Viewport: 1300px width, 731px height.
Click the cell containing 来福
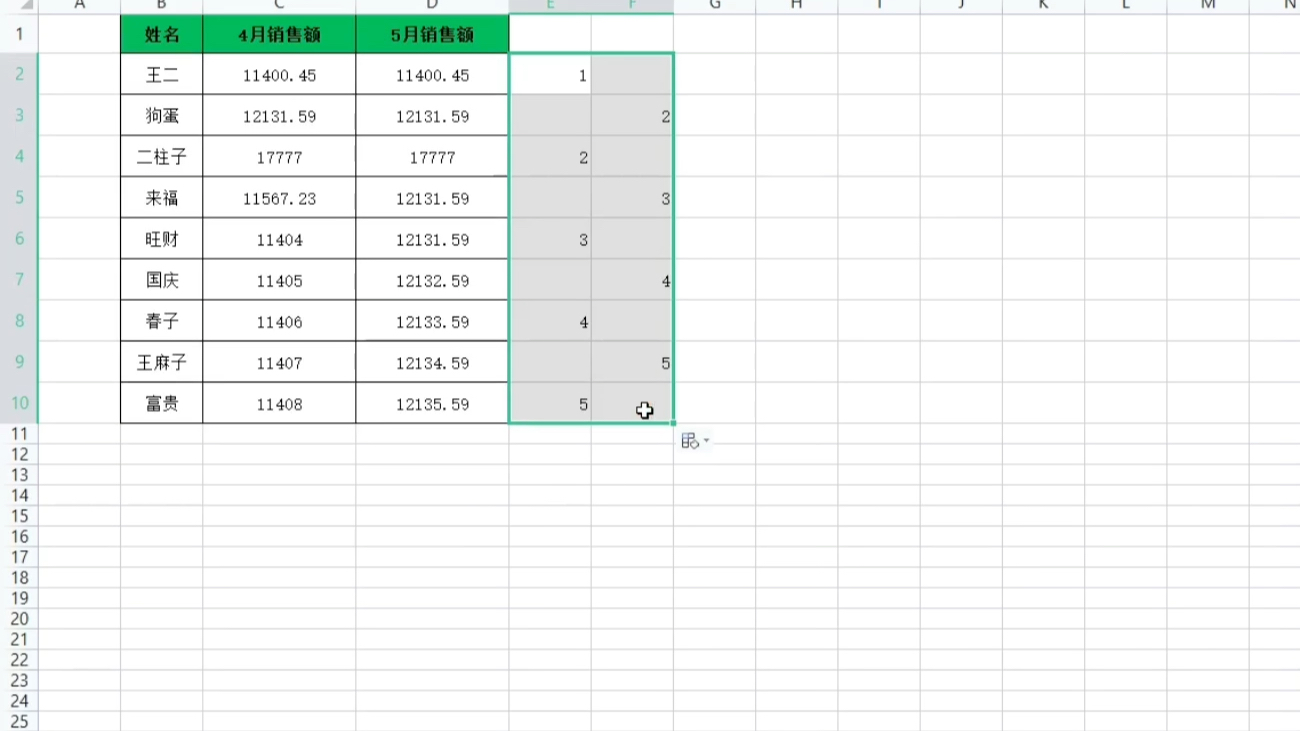[162, 198]
